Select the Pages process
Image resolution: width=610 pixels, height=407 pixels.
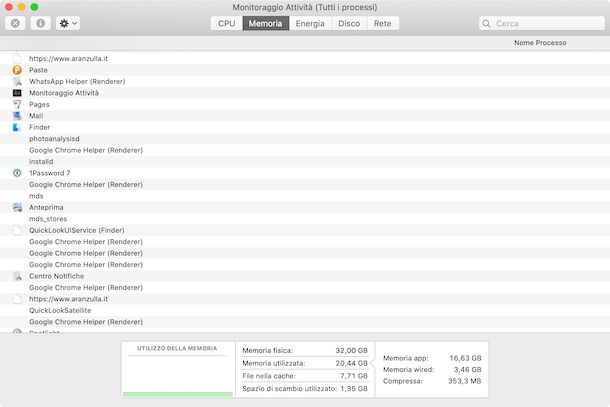[305, 104]
